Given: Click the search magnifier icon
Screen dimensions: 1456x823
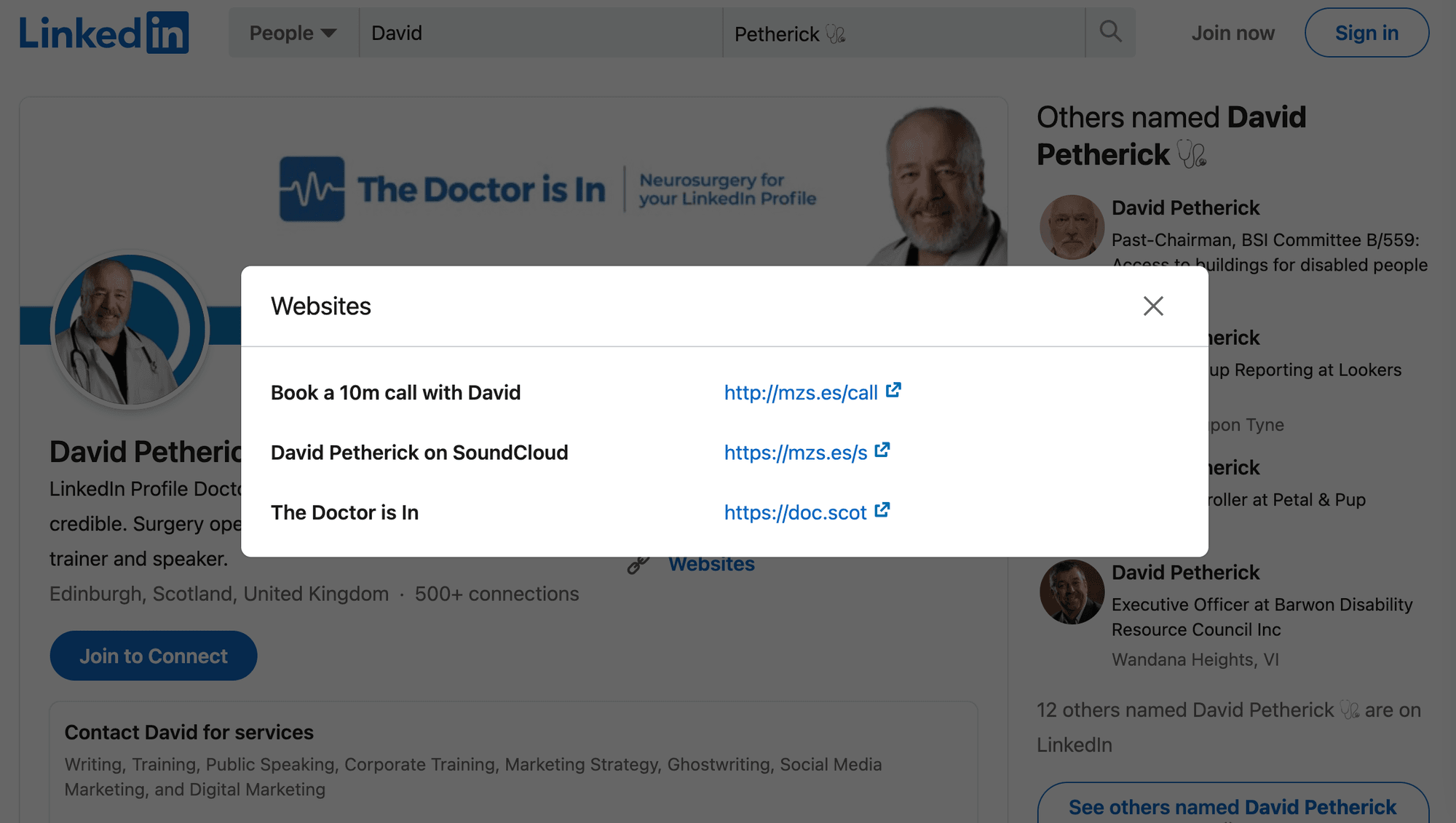Looking at the screenshot, I should (x=1110, y=32).
